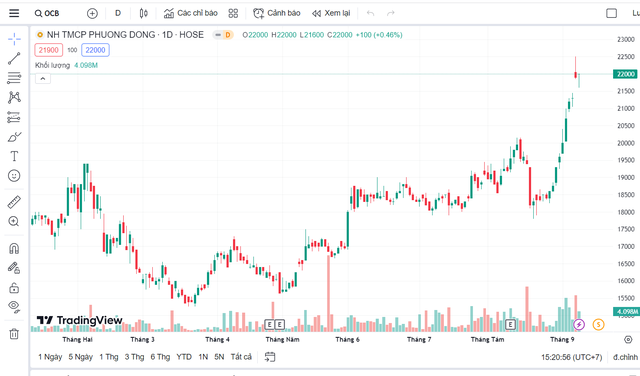Remove drawings with trash icon

pyautogui.click(x=14, y=334)
